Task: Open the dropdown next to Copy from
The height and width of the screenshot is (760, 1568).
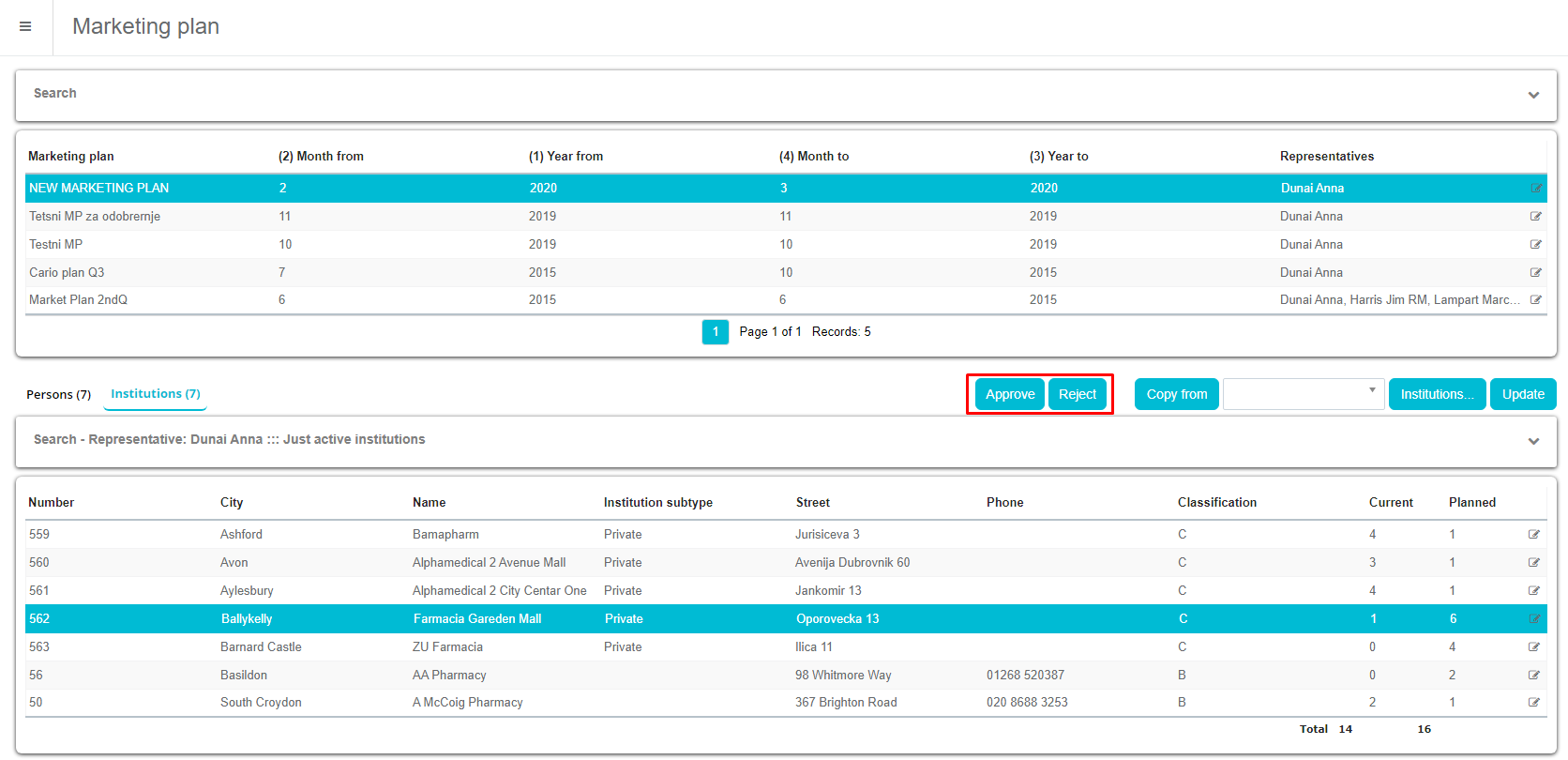Action: point(1303,394)
